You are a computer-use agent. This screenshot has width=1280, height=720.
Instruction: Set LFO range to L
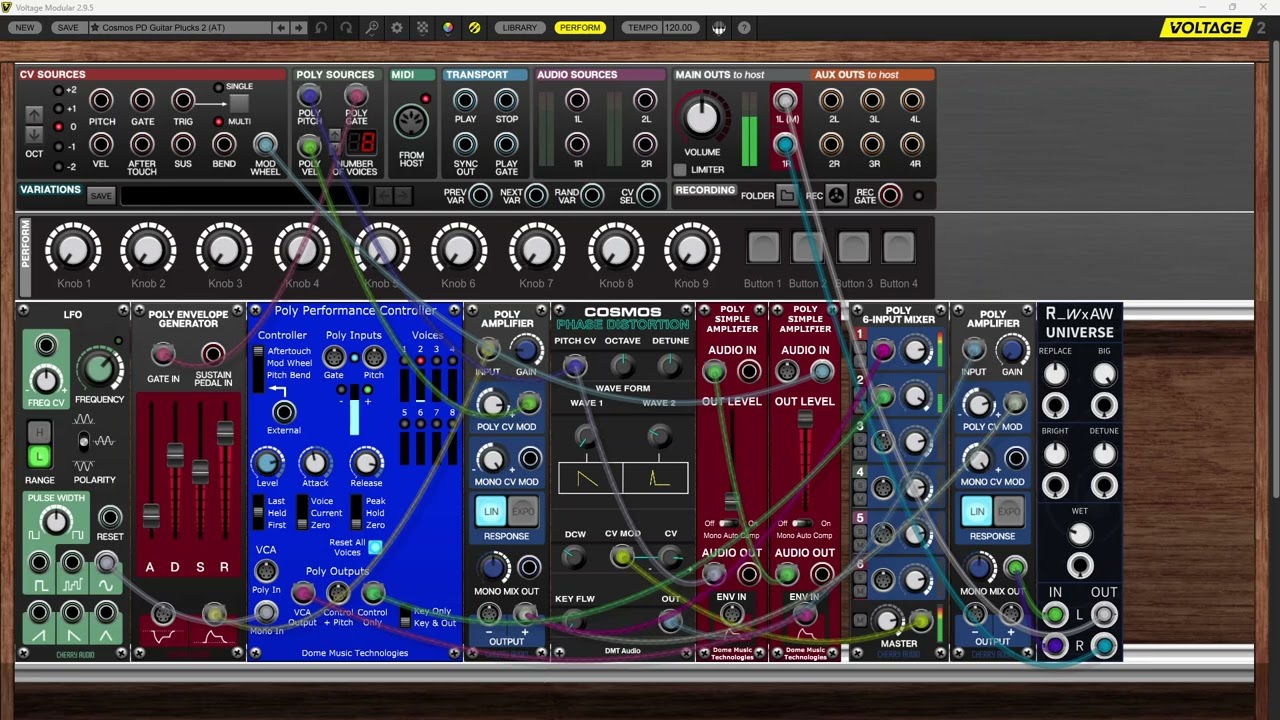[39, 457]
